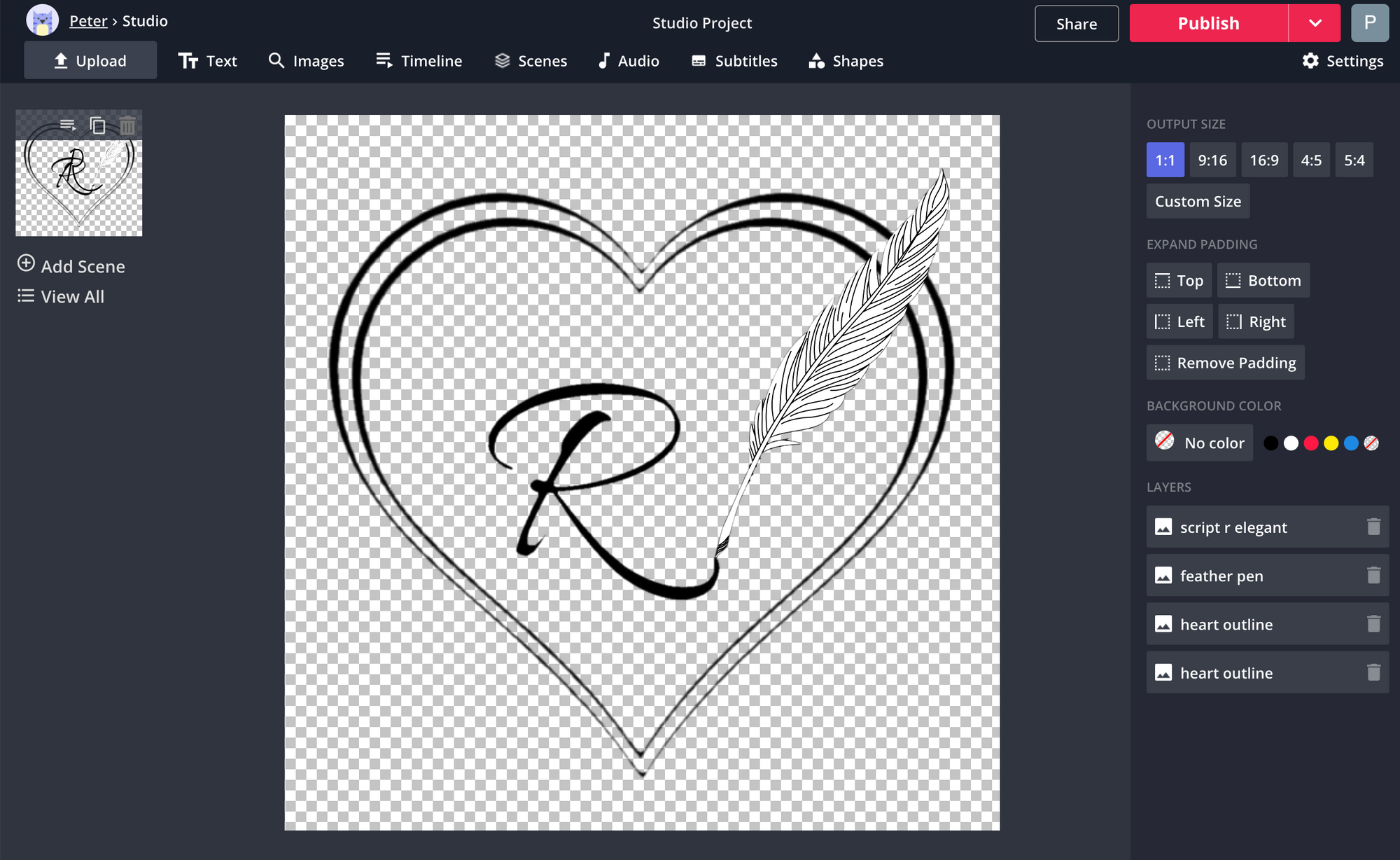Open the Scenes panel
Screen dimensions: 1400x860
(530, 61)
